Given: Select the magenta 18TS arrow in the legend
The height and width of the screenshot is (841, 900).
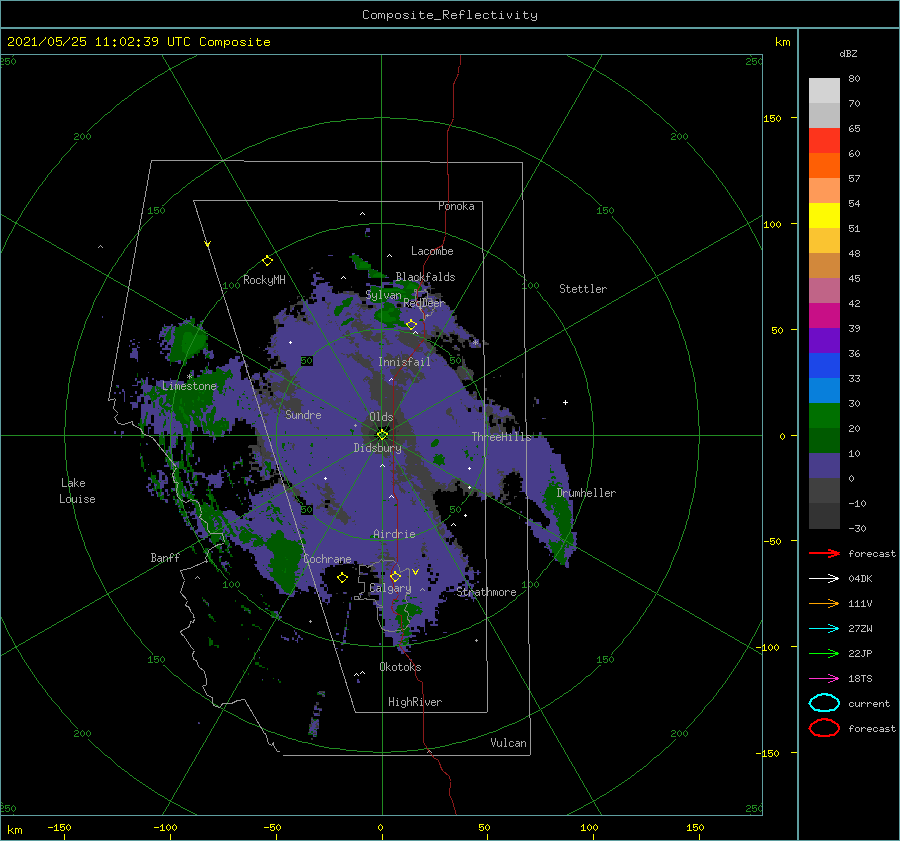Looking at the screenshot, I should tap(824, 679).
